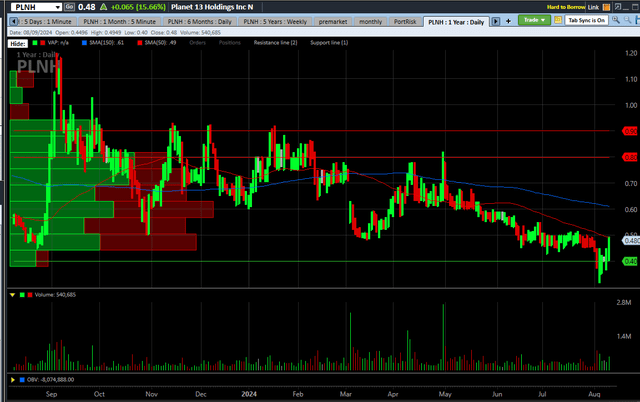Click the SMA(150): .61 legend label
Viewport: 640px width, 402px height.
pos(106,42)
